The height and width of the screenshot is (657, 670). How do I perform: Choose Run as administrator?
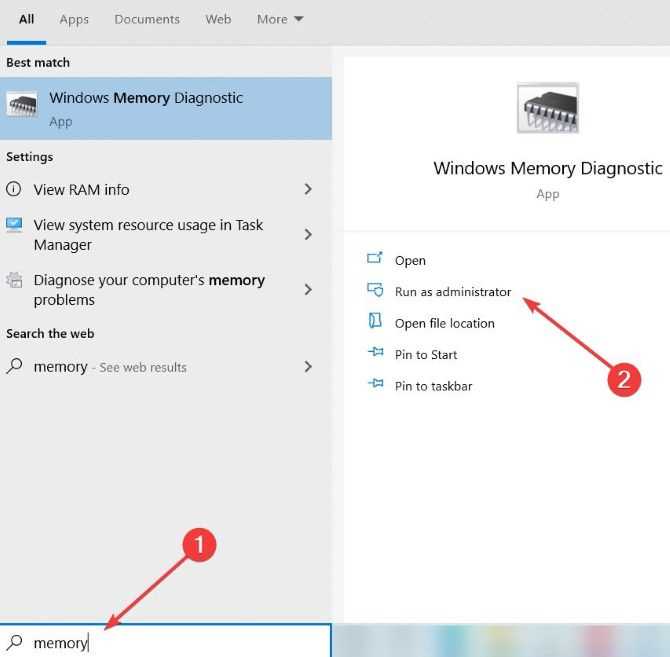pos(453,292)
